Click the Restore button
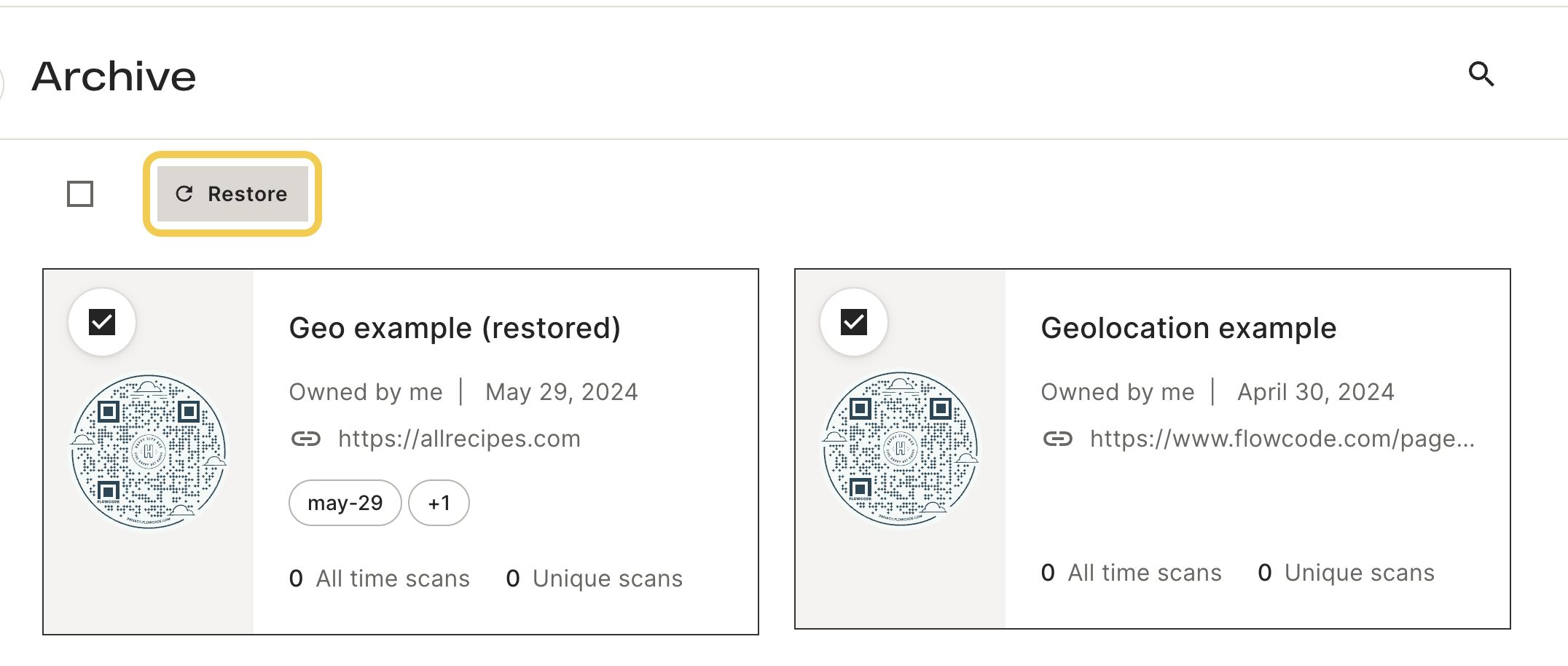 pyautogui.click(x=232, y=194)
